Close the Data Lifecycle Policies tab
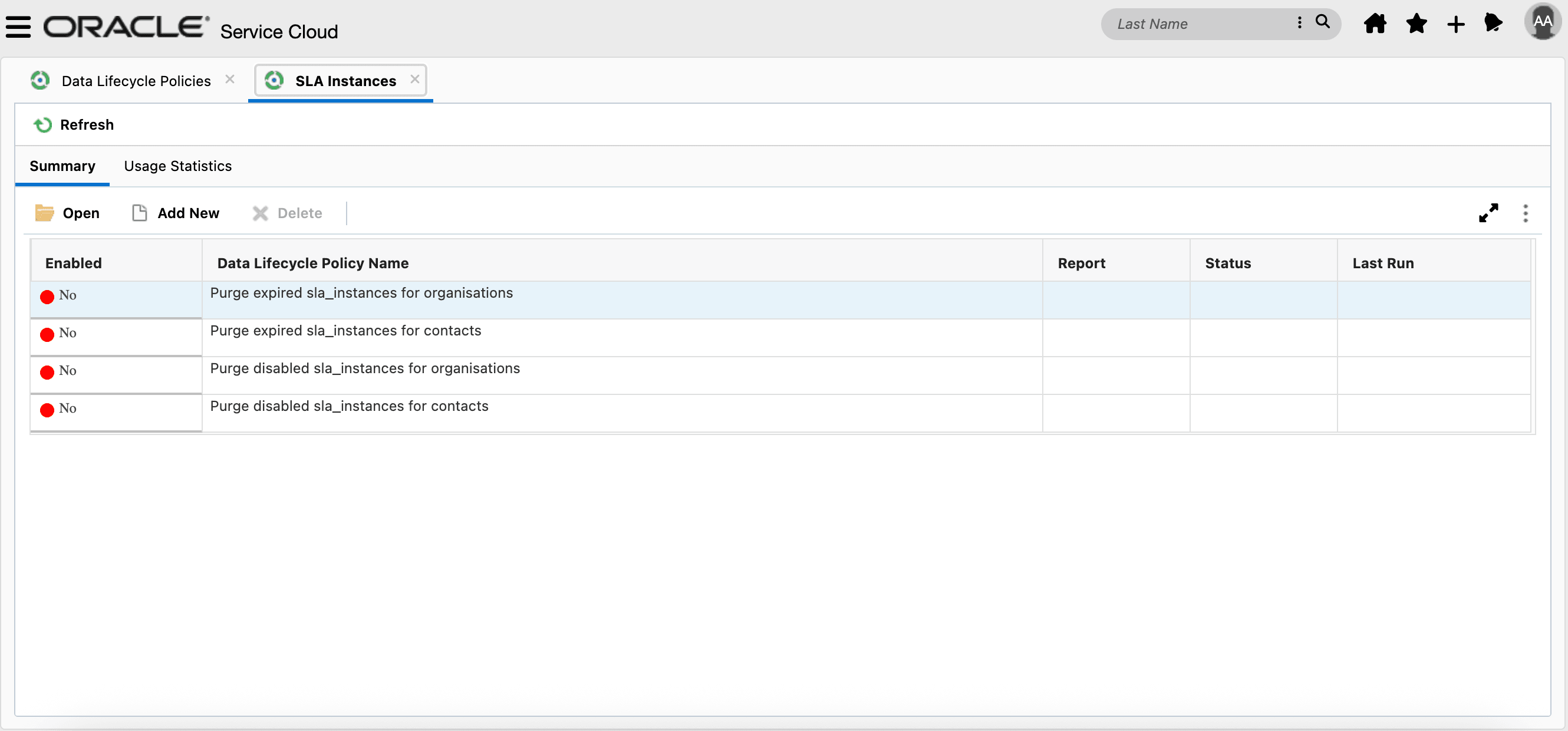The image size is (1568, 731). (x=229, y=78)
